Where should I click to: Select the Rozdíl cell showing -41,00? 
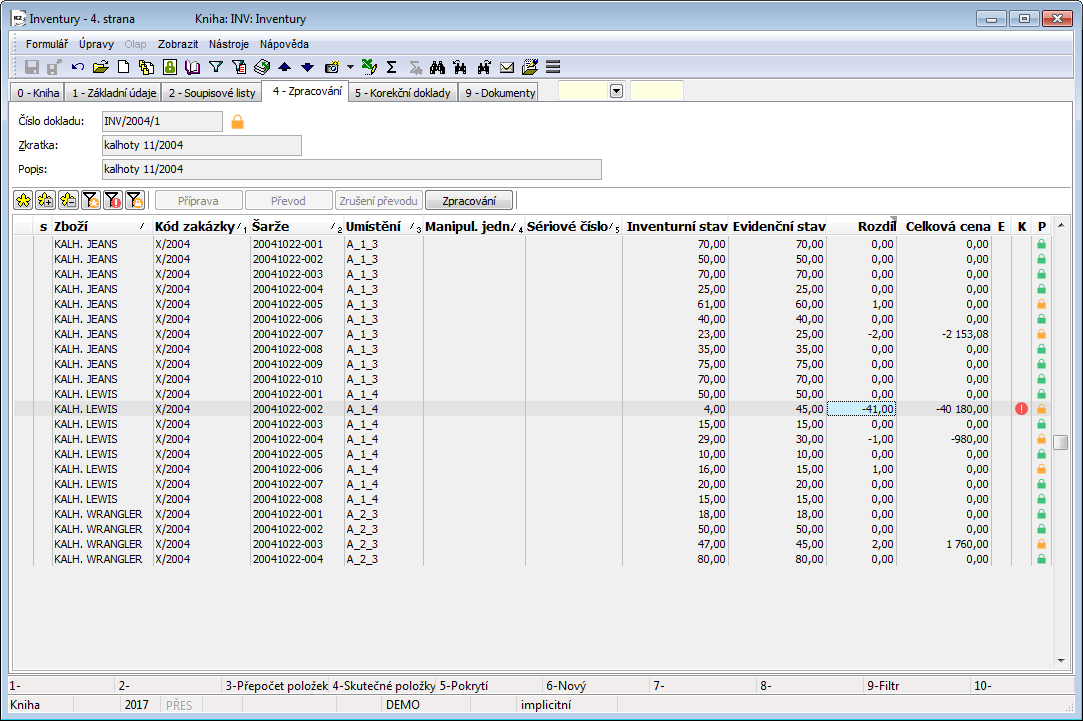tap(861, 409)
